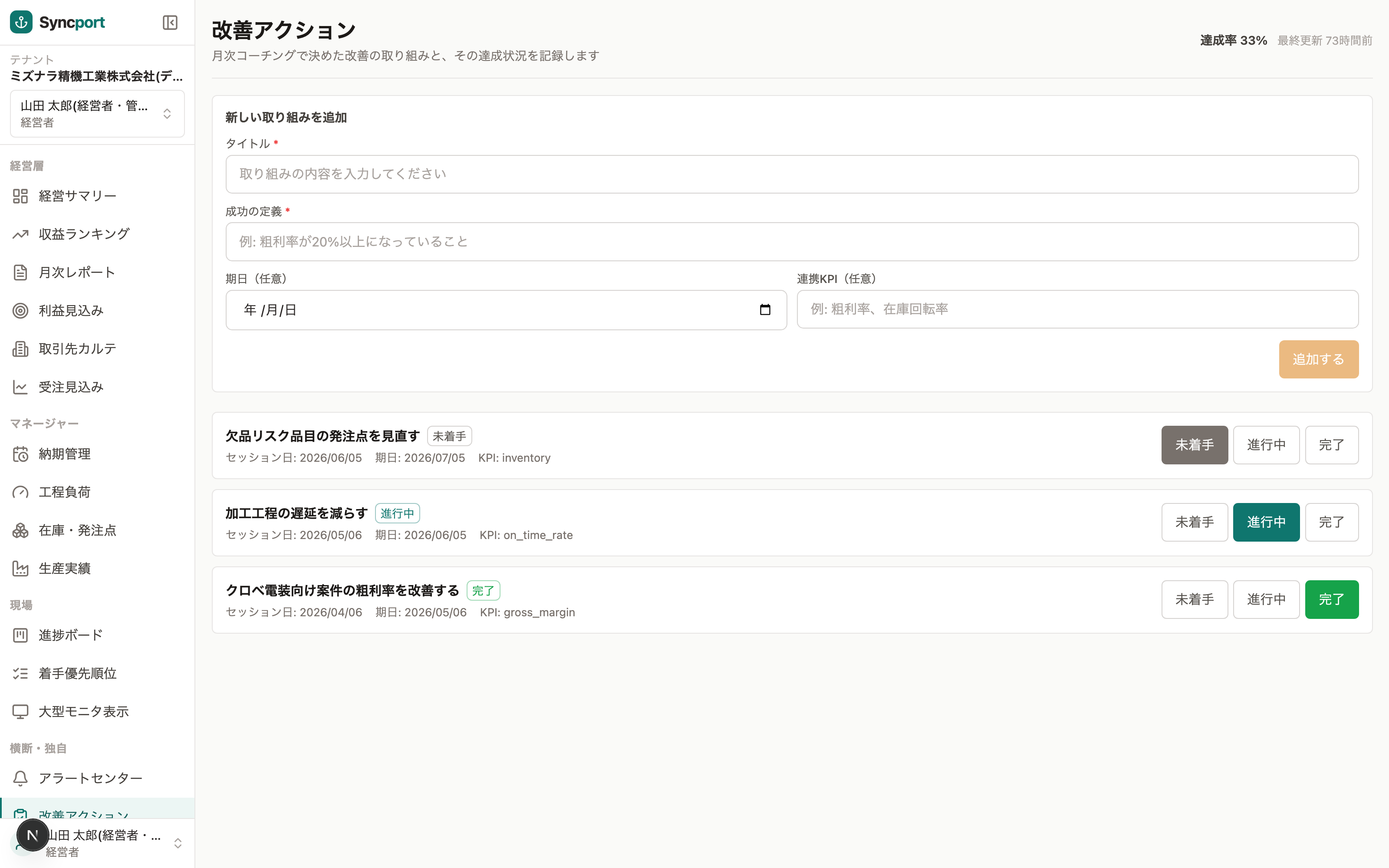Open 納期管理 page
Image resolution: width=1389 pixels, height=868 pixels.
(x=97, y=454)
